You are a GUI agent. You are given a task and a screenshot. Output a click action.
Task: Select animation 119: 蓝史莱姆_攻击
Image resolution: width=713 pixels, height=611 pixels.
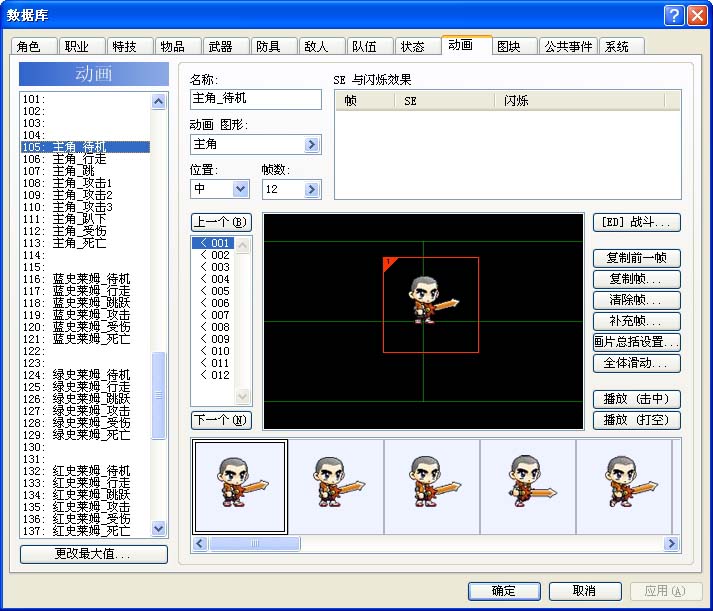(x=85, y=315)
